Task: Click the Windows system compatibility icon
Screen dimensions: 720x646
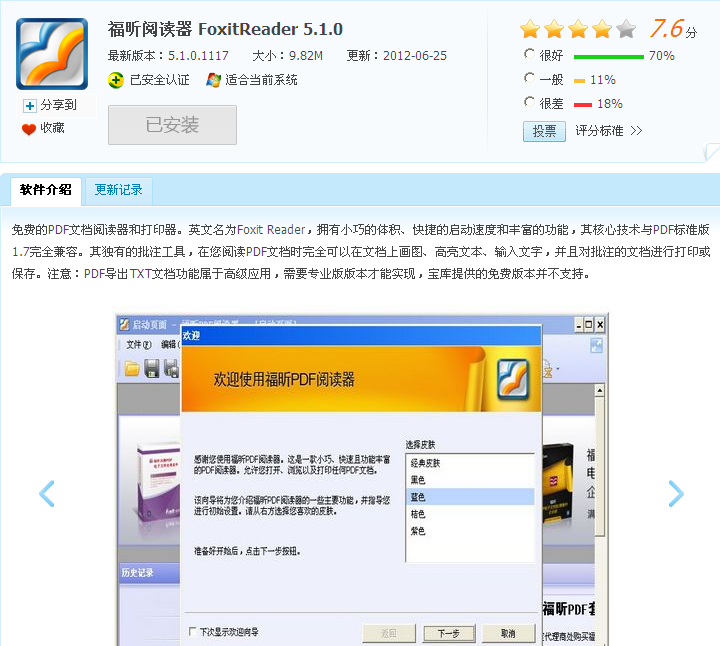Action: click(213, 80)
